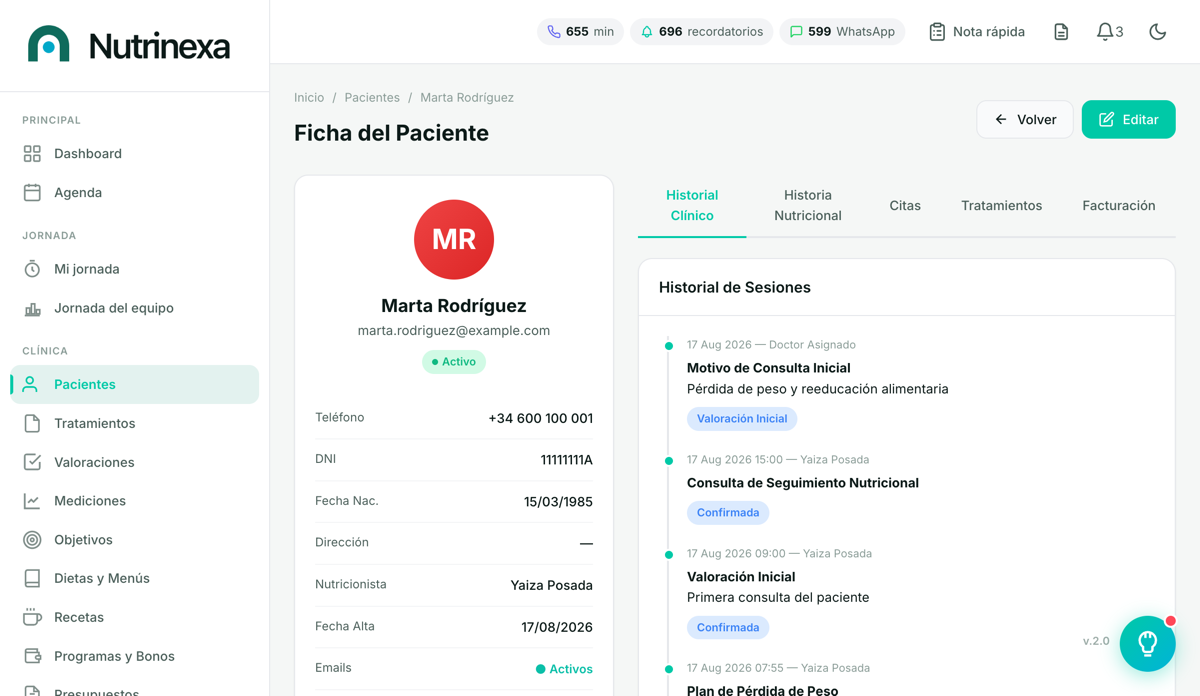Click Fecha Alta value 17/08/2026

click(x=557, y=627)
